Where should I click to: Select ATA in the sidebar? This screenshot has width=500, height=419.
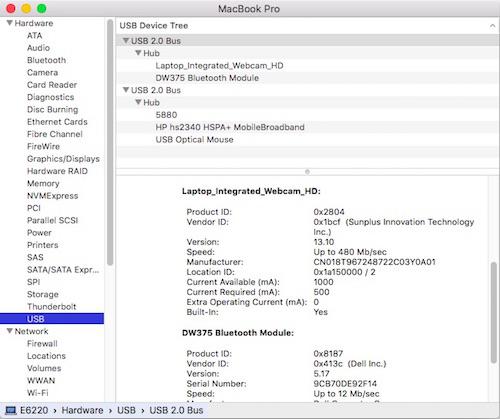point(35,35)
